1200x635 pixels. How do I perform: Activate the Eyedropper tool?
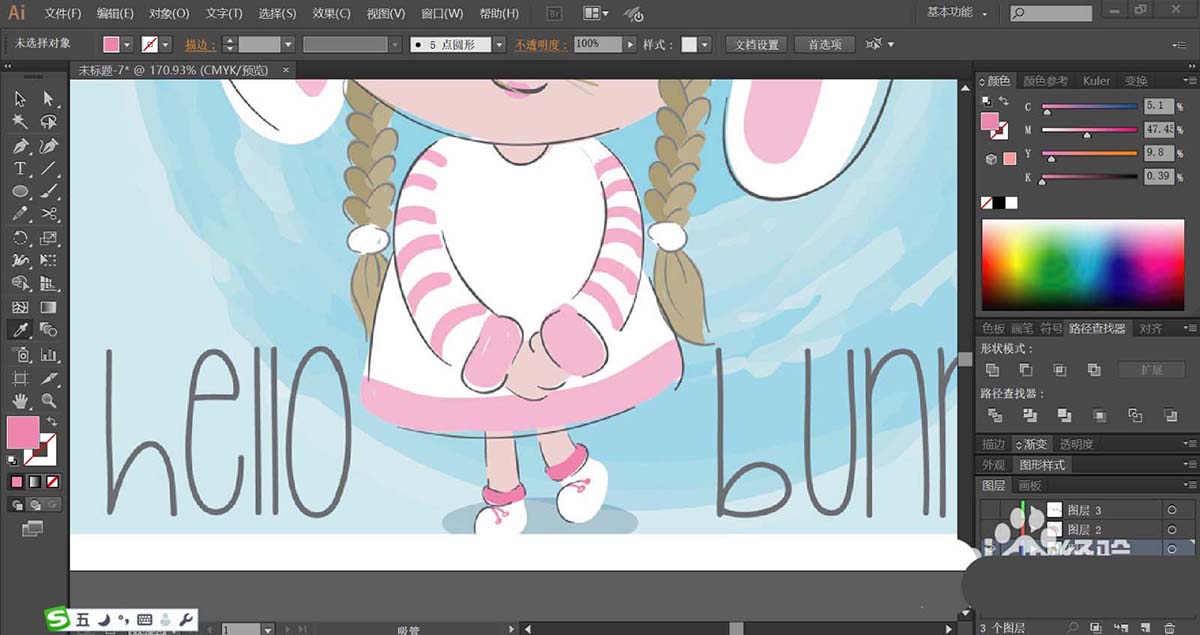20,330
